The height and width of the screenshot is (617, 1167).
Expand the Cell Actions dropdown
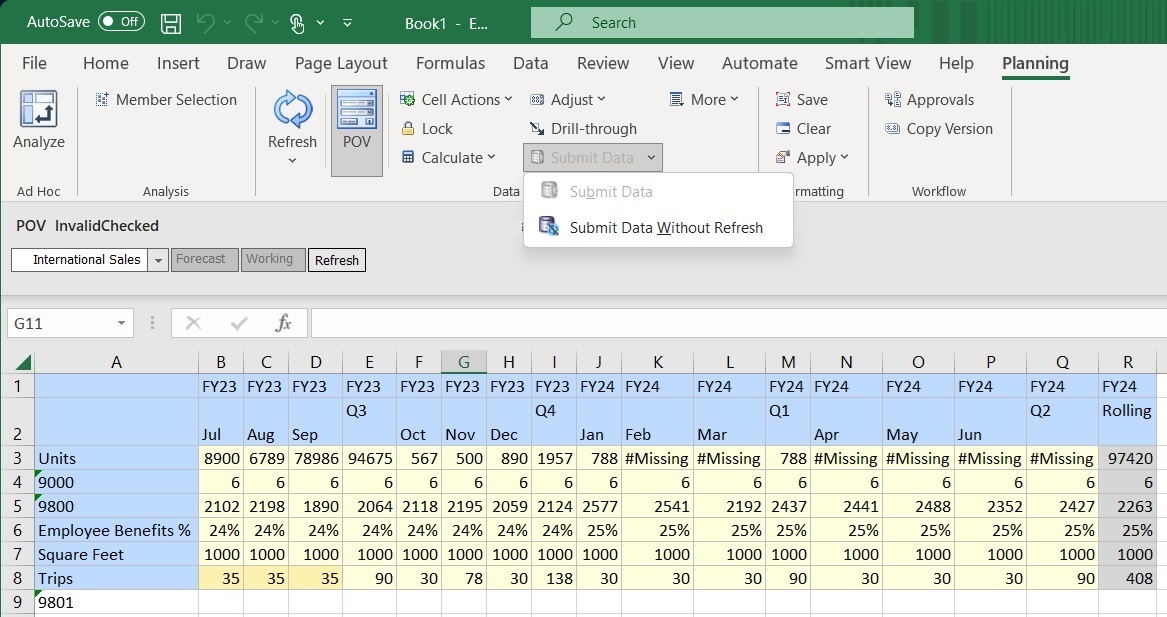[456, 100]
